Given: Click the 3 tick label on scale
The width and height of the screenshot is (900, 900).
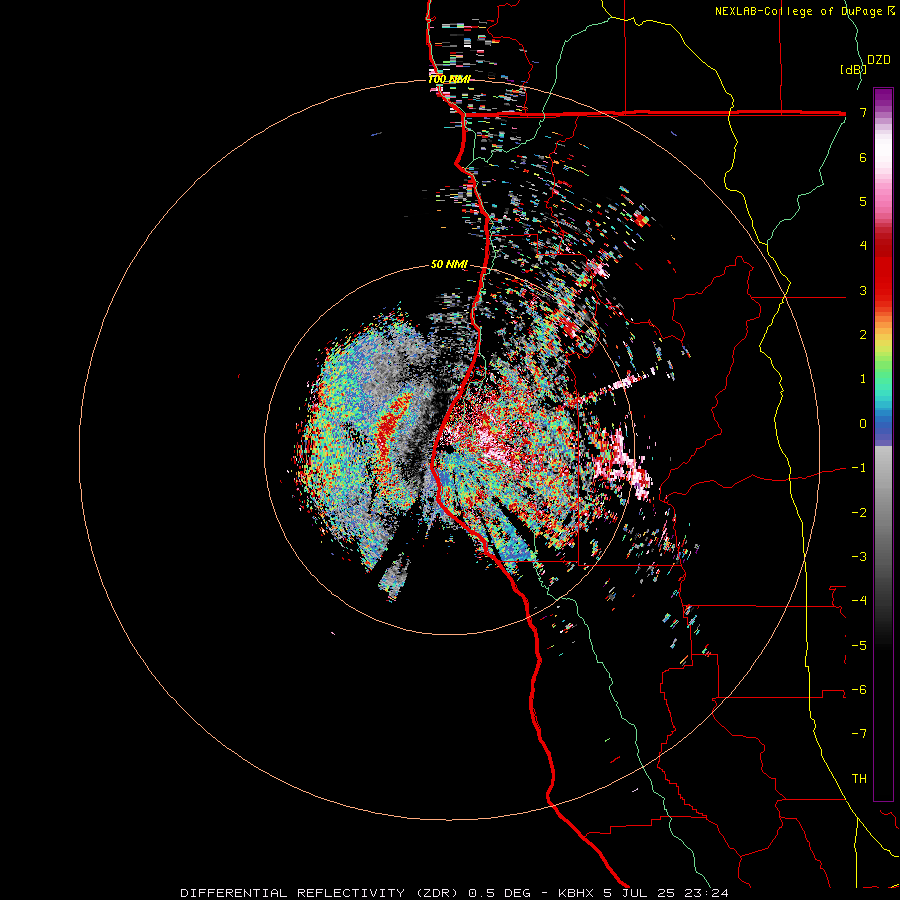Looking at the screenshot, I should coord(863,290).
